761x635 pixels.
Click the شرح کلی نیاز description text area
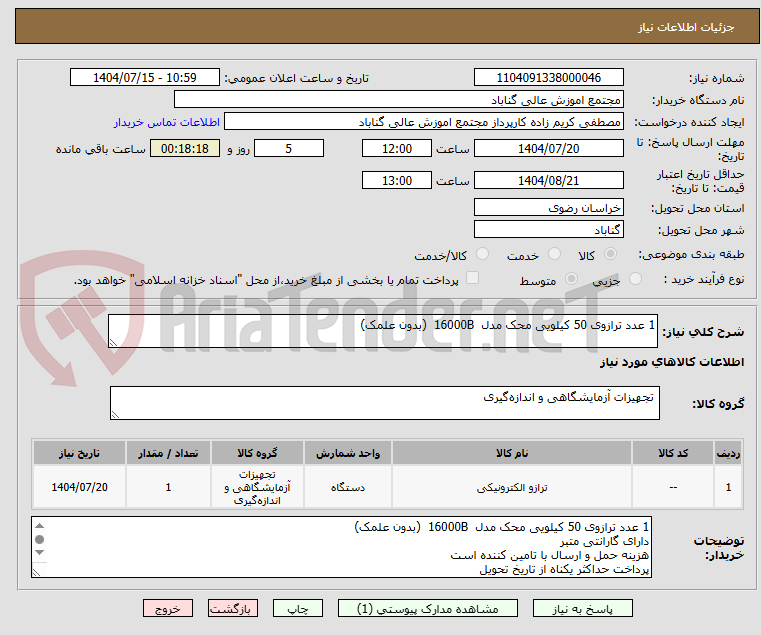pyautogui.click(x=383, y=331)
